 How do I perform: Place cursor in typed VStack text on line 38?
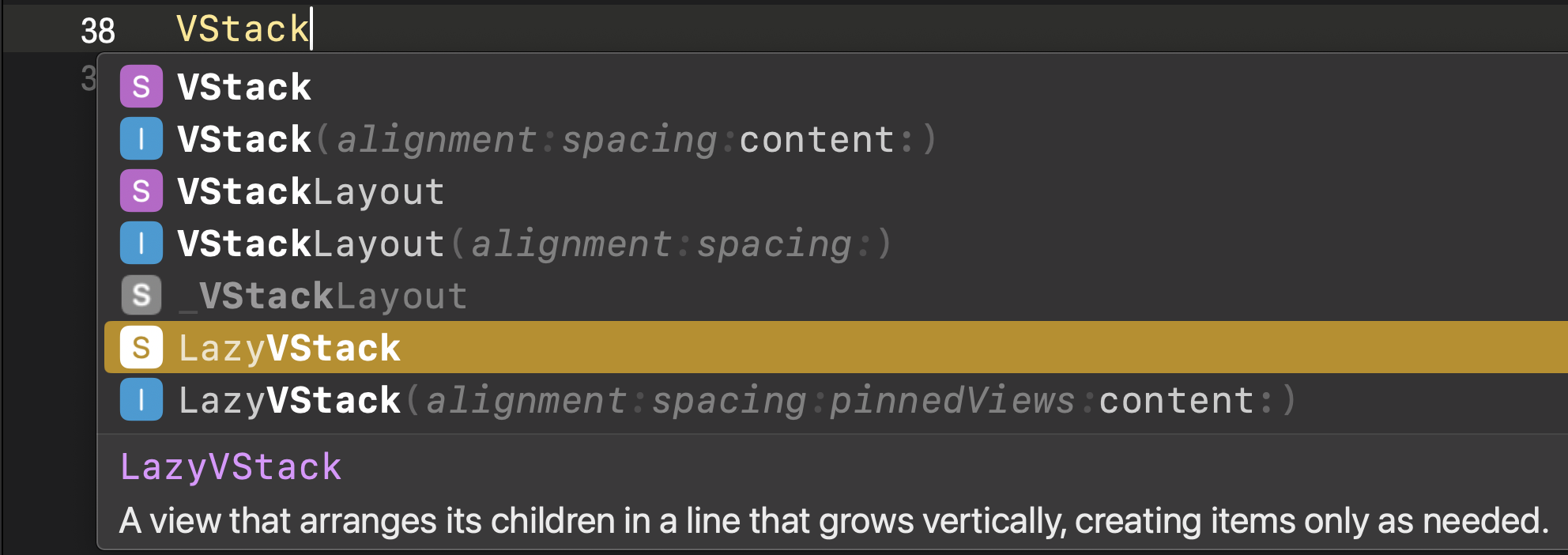(x=243, y=29)
